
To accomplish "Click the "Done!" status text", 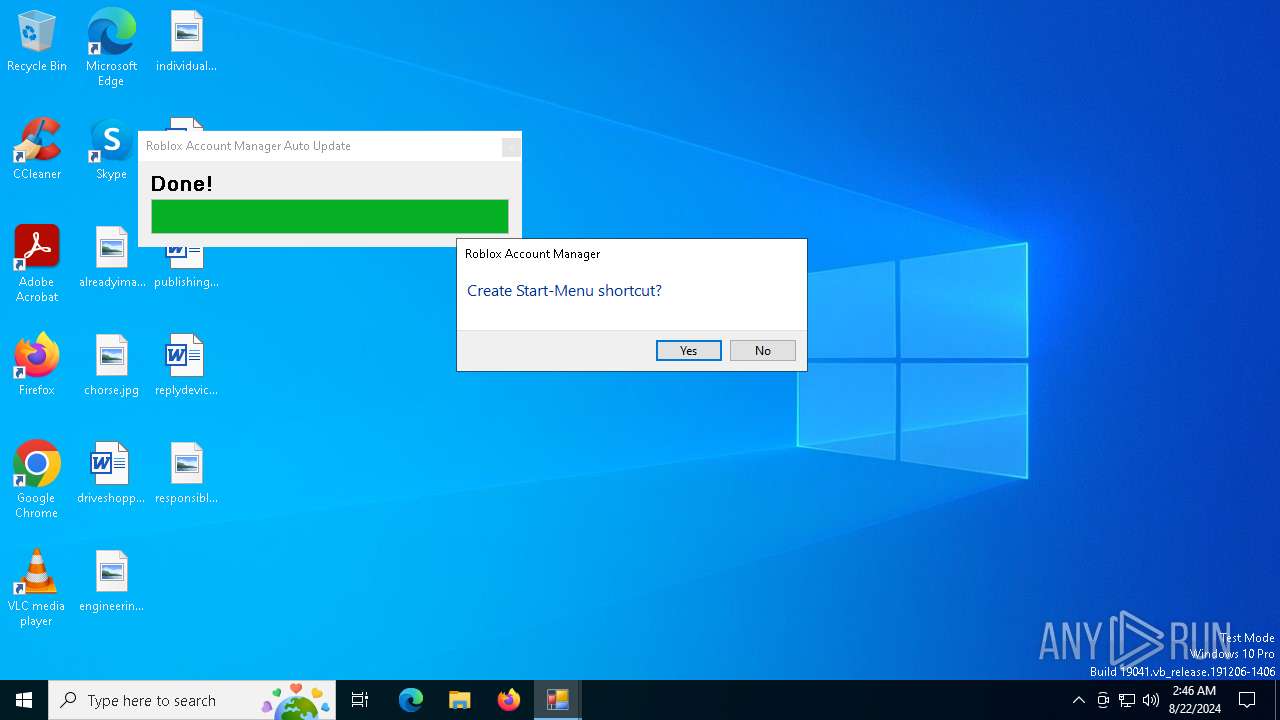I will tap(181, 183).
